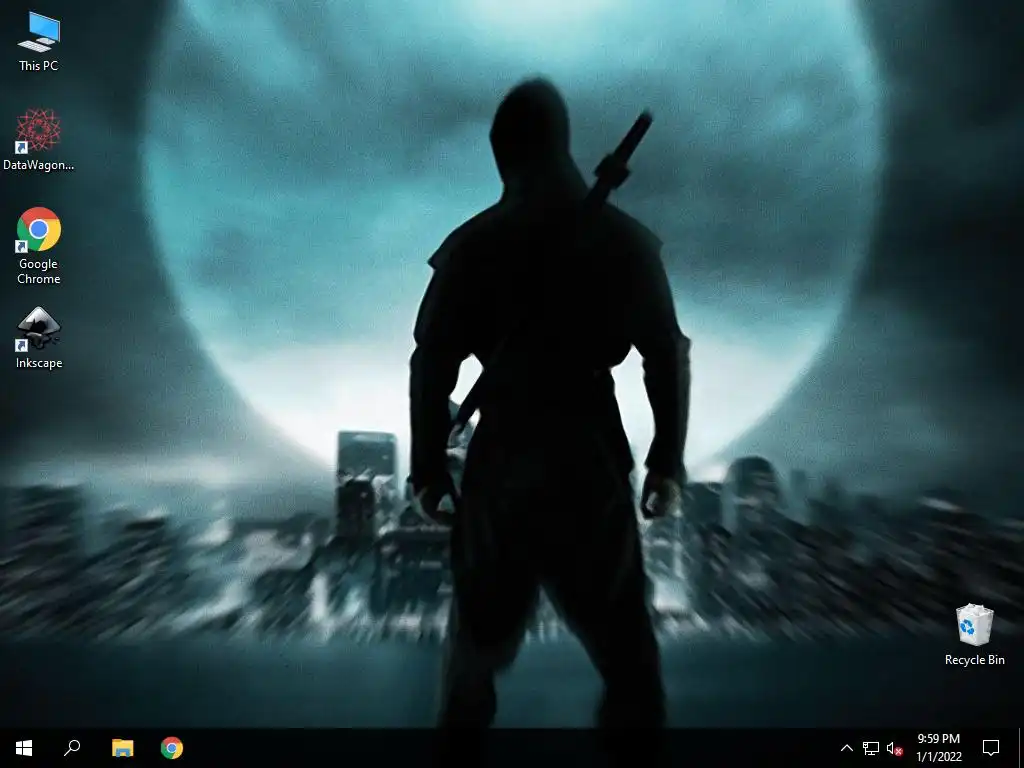Image resolution: width=1024 pixels, height=768 pixels.
Task: Select the Recycle Bin icon
Action: 974,635
